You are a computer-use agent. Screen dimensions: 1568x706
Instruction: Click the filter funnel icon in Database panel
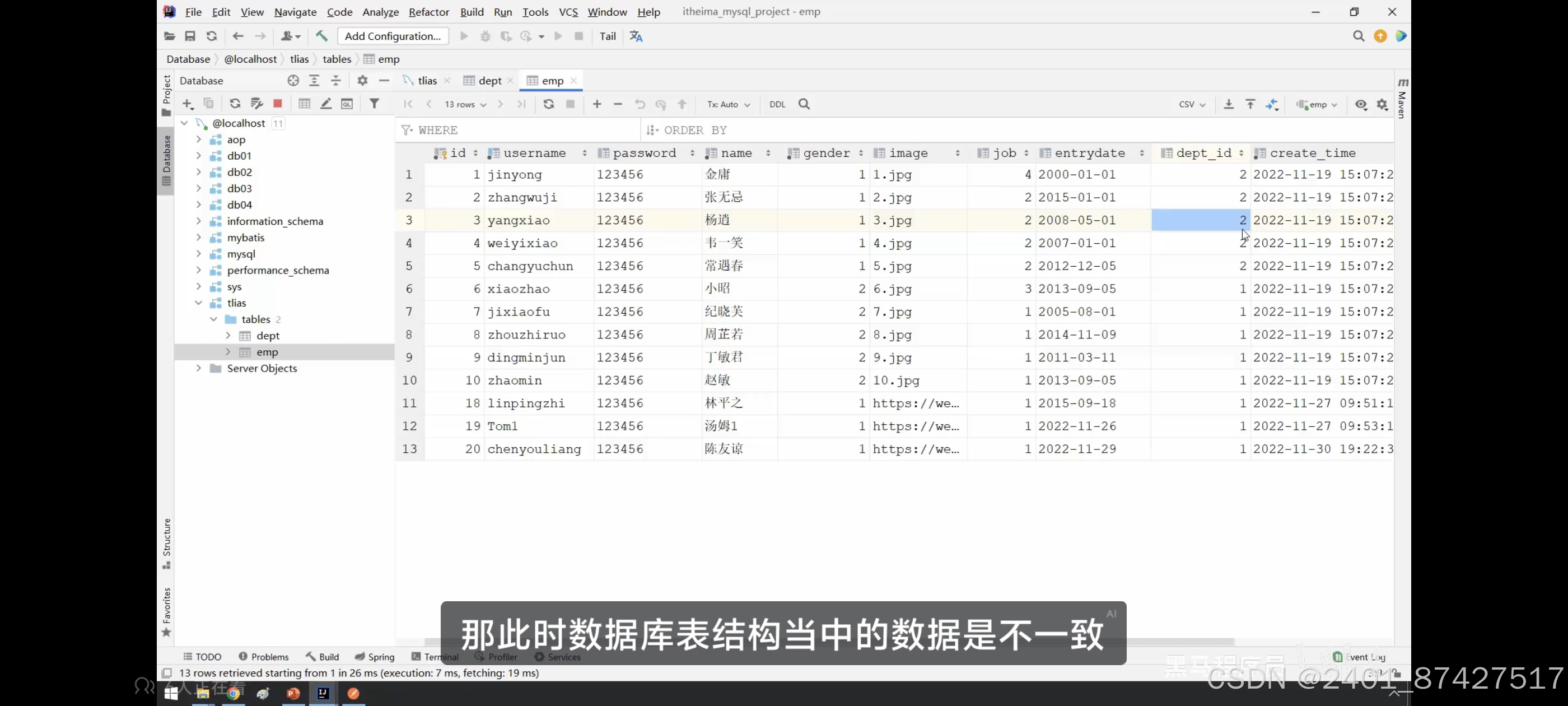click(x=374, y=104)
